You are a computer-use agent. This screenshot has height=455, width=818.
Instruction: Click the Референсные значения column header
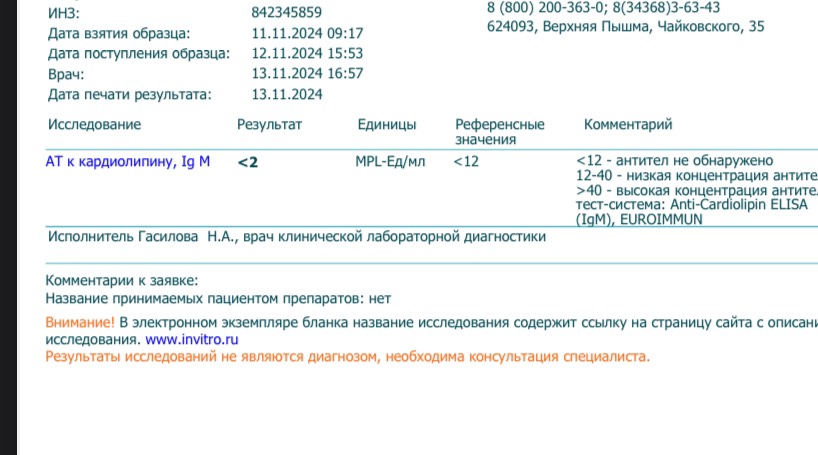499,132
